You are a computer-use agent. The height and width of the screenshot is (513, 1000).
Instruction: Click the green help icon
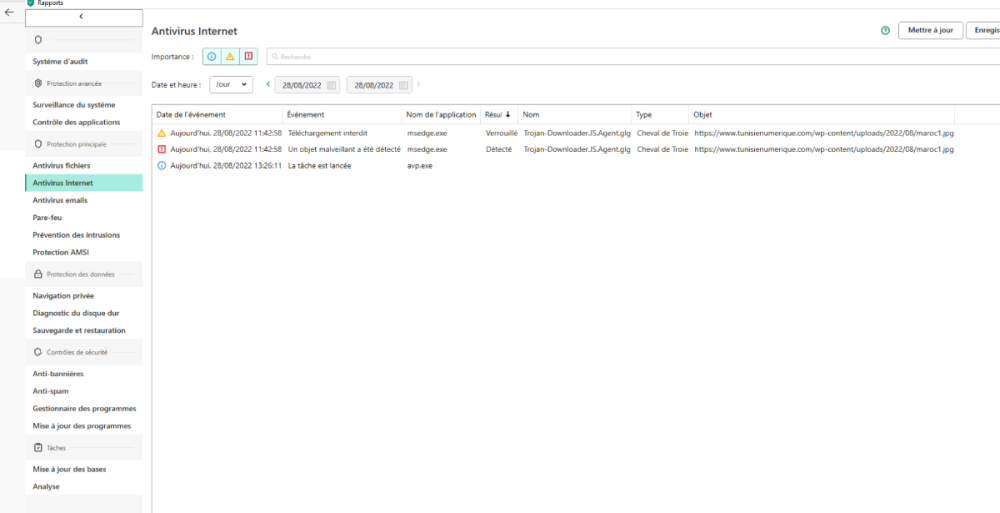(x=885, y=31)
